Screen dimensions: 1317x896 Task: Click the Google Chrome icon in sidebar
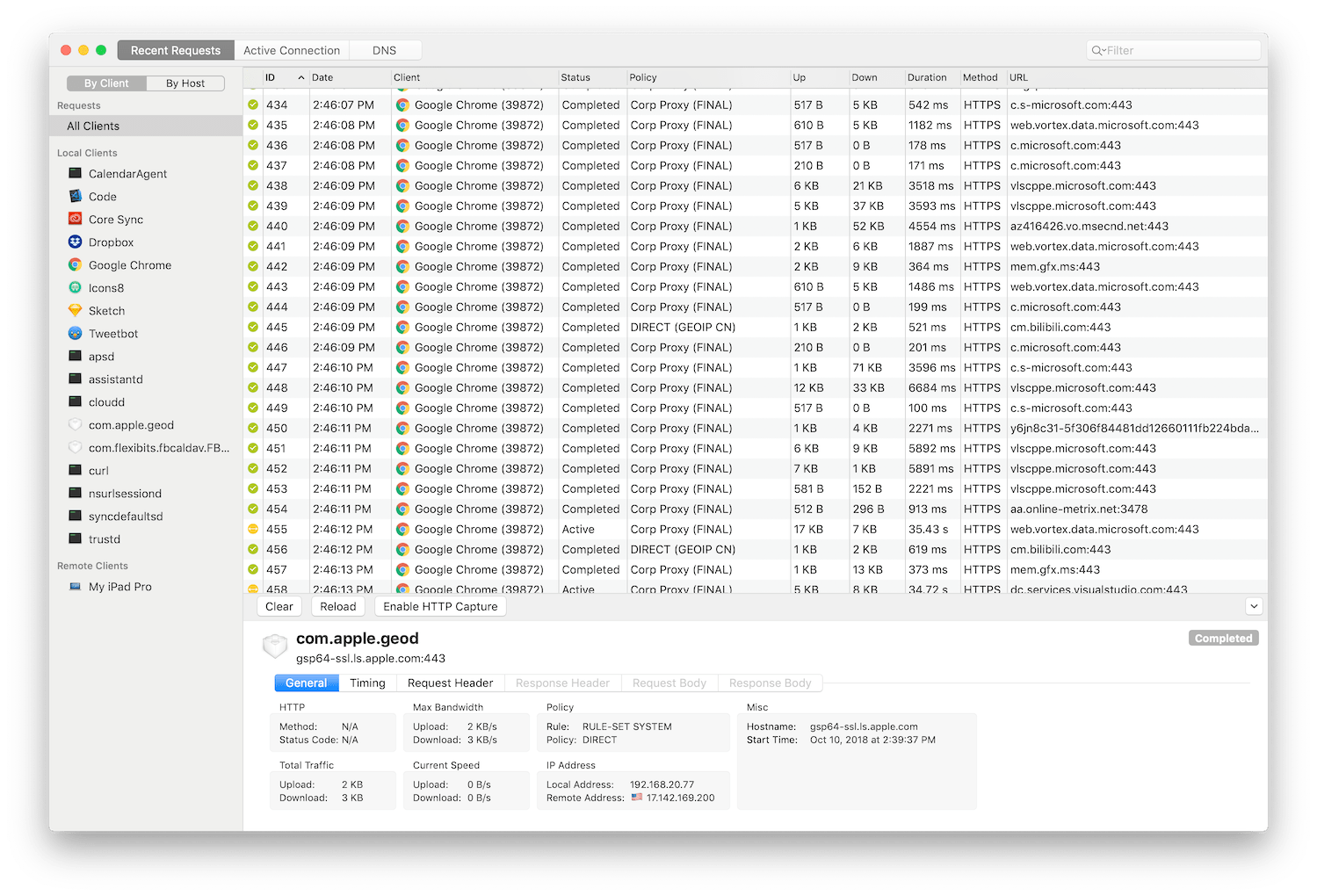click(x=75, y=265)
